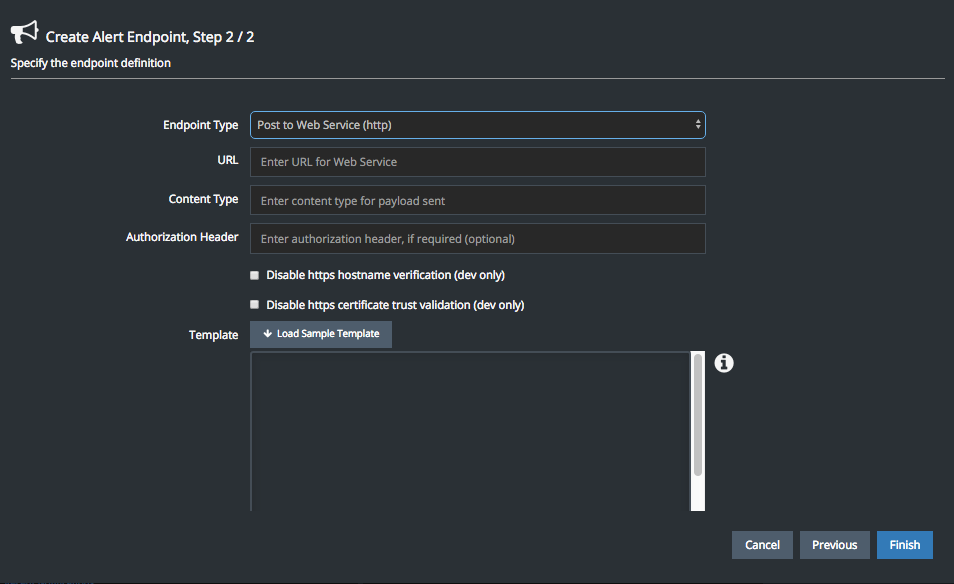Focus the URL for Web Service field
The width and height of the screenshot is (954, 584).
click(477, 162)
